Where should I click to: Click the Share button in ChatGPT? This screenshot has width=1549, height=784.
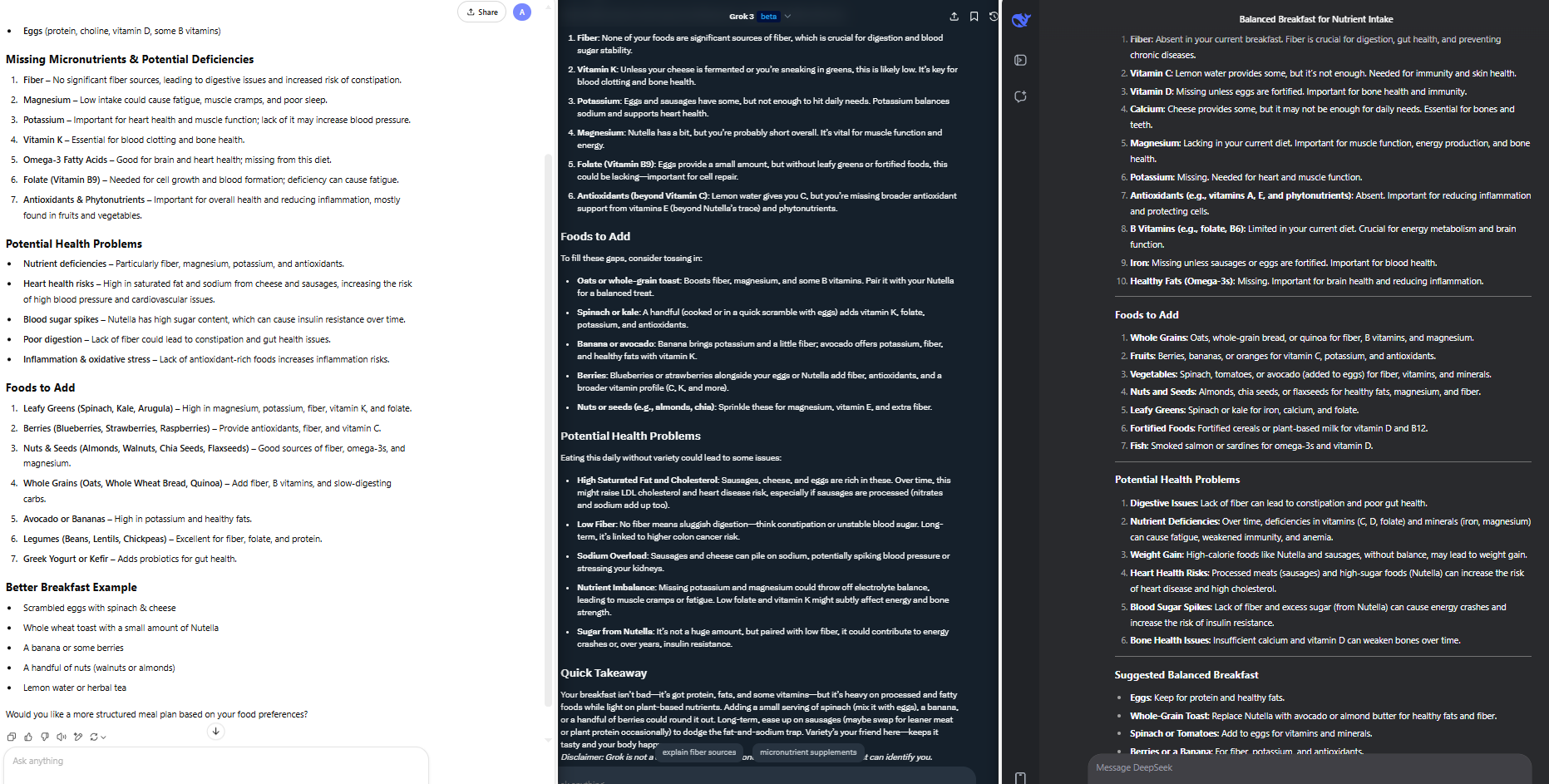point(482,12)
